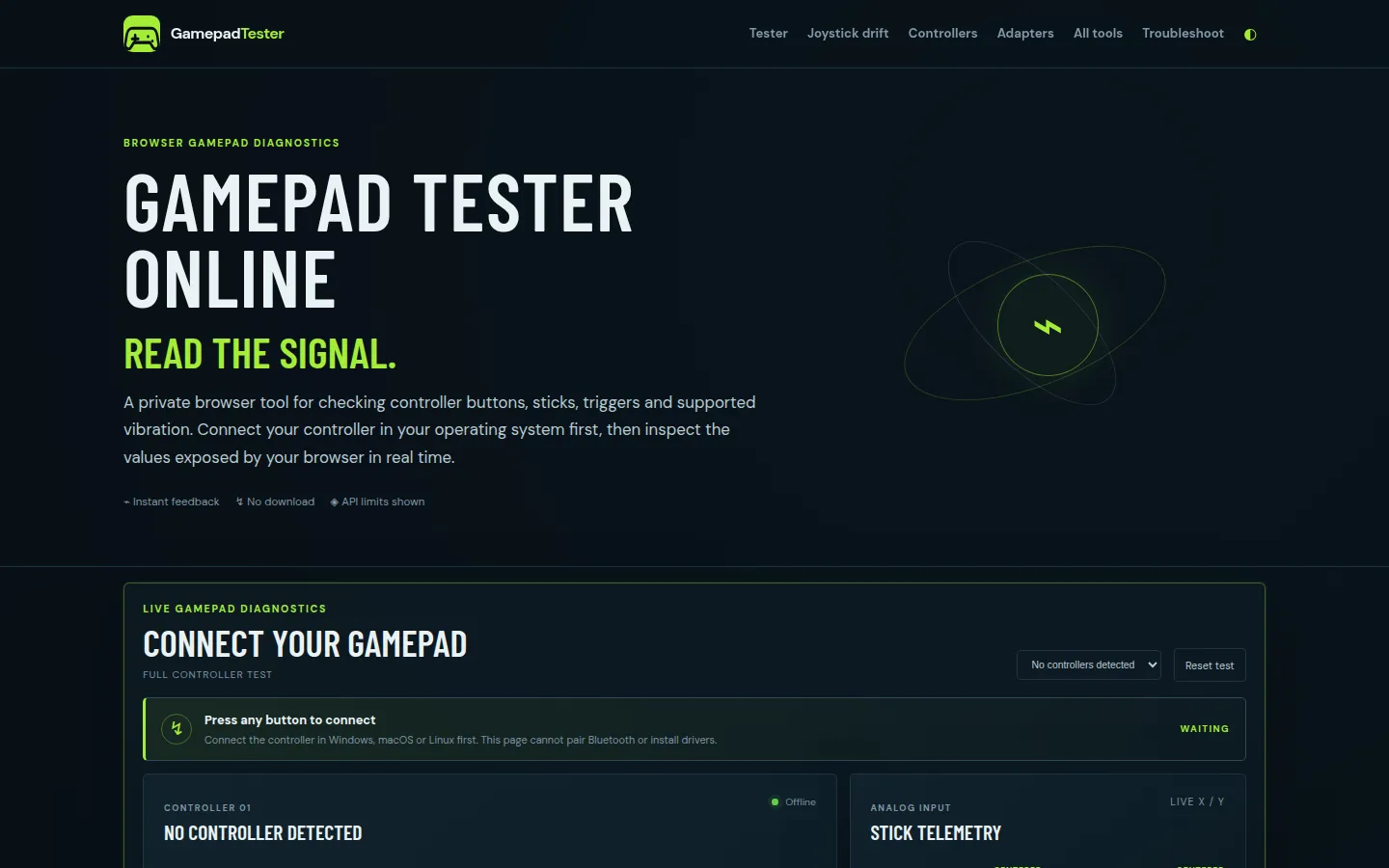Click 'FULL CONTROLLER TEST' subtitle
1389x868 pixels.
coord(207,675)
